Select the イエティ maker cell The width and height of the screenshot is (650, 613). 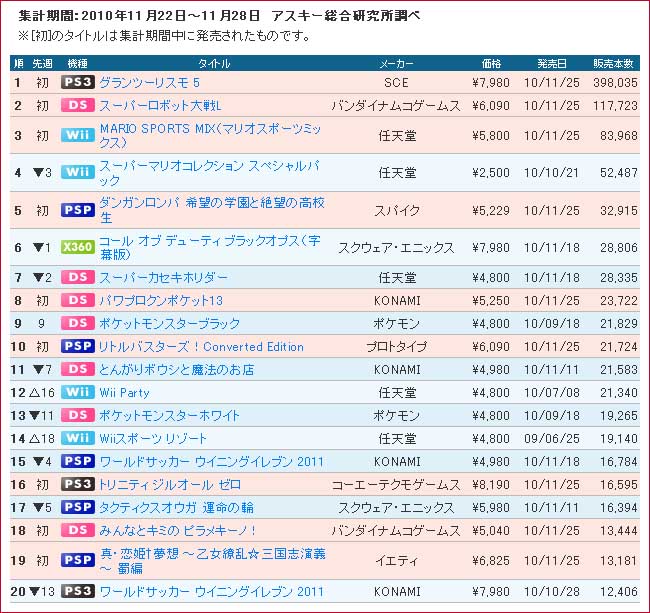(x=397, y=561)
